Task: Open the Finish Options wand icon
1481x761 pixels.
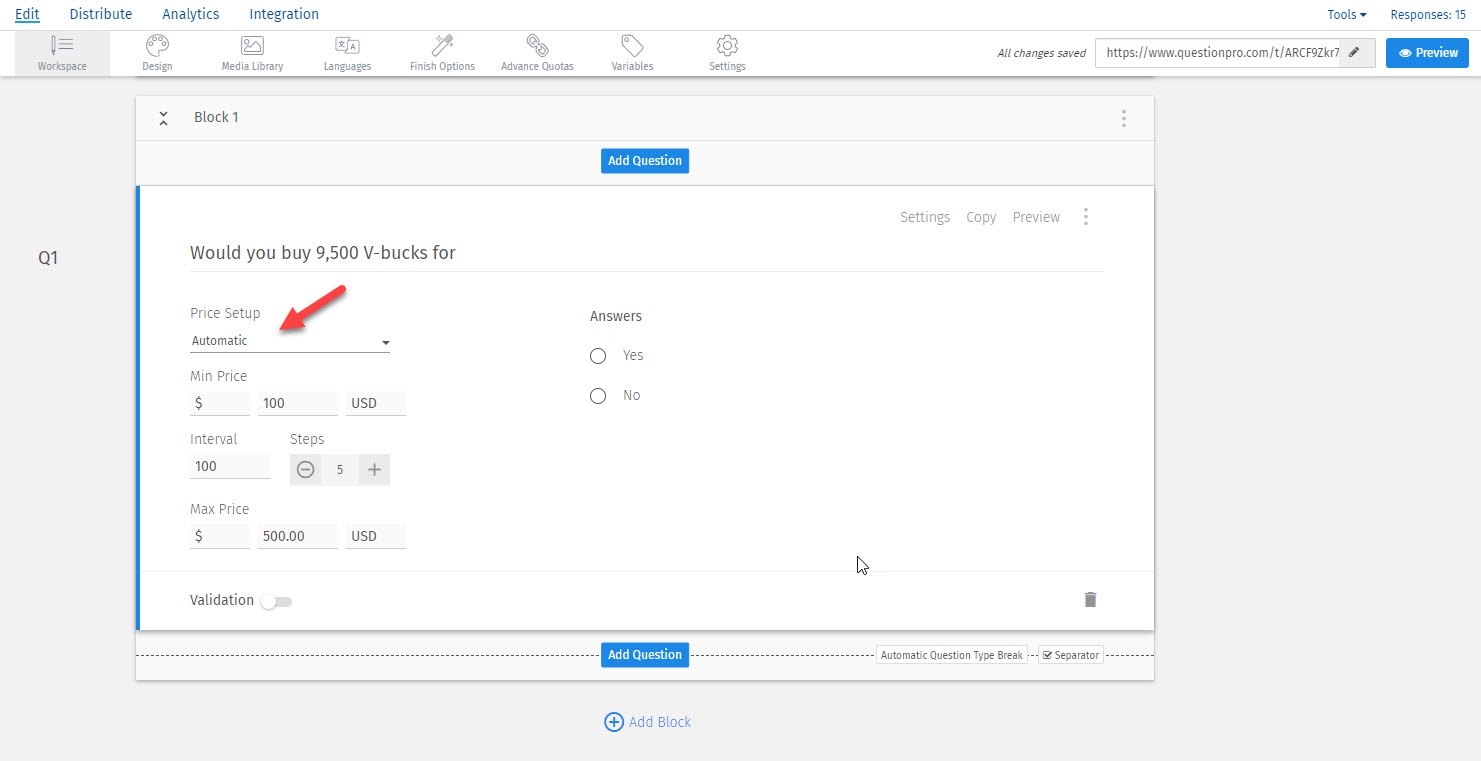Action: click(x=442, y=46)
